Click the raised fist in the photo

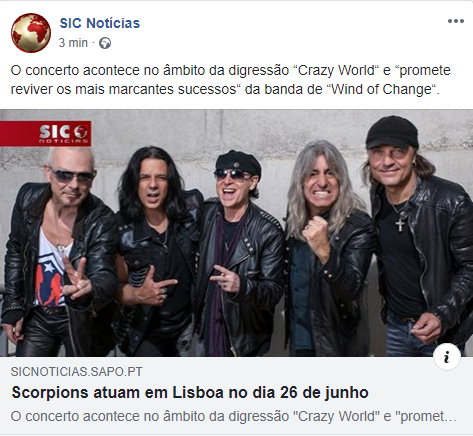316,233
